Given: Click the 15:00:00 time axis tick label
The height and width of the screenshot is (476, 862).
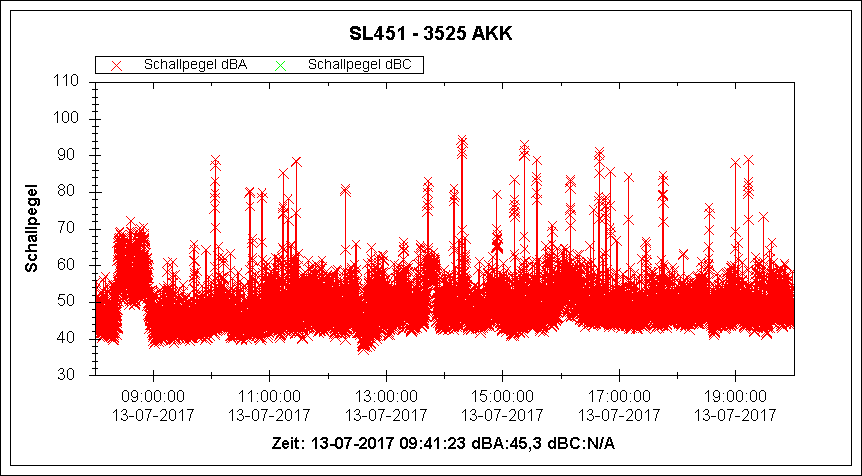Looking at the screenshot, I should coord(502,396).
